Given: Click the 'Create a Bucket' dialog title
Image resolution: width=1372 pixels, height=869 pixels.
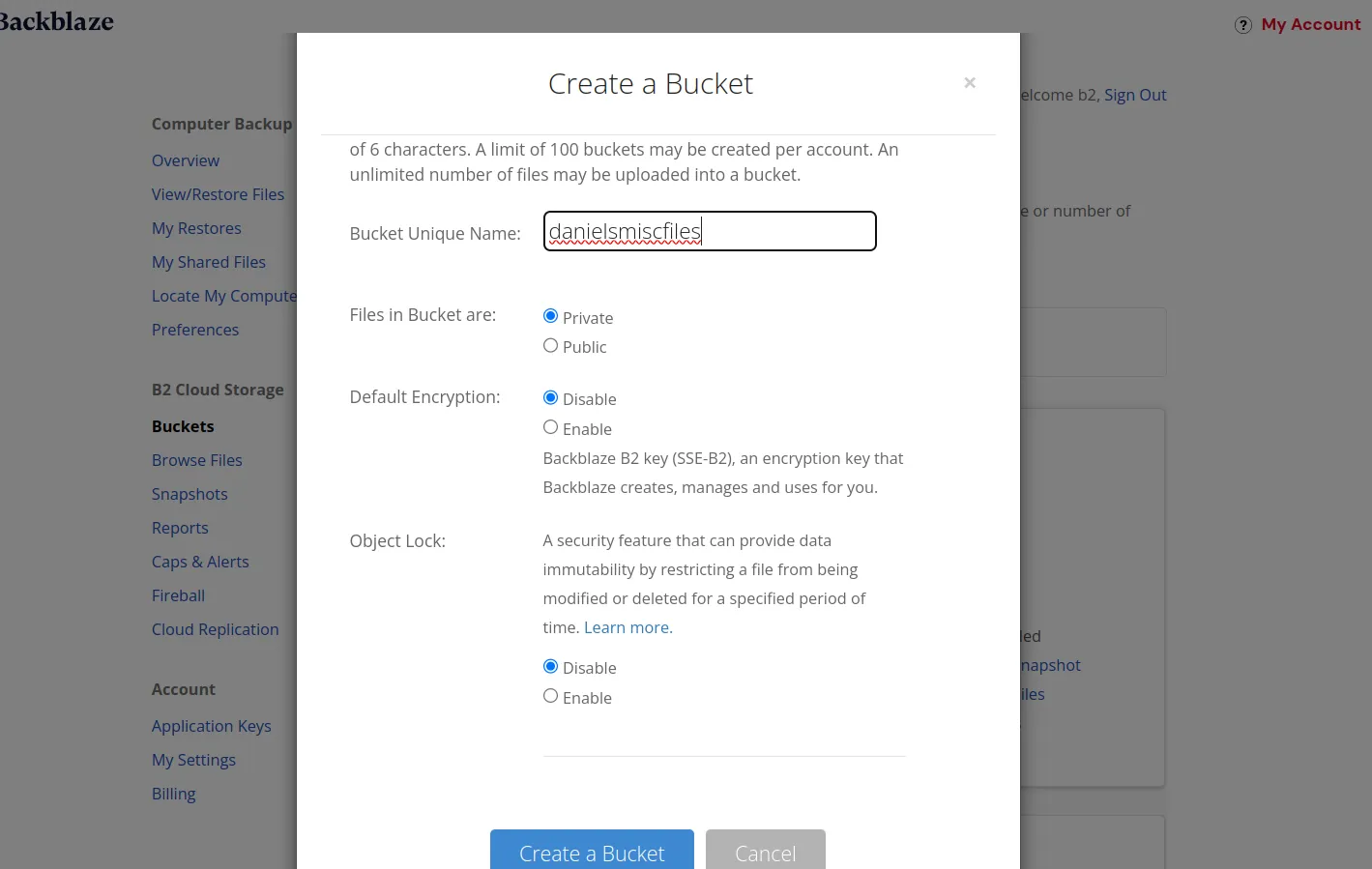Looking at the screenshot, I should tap(651, 84).
